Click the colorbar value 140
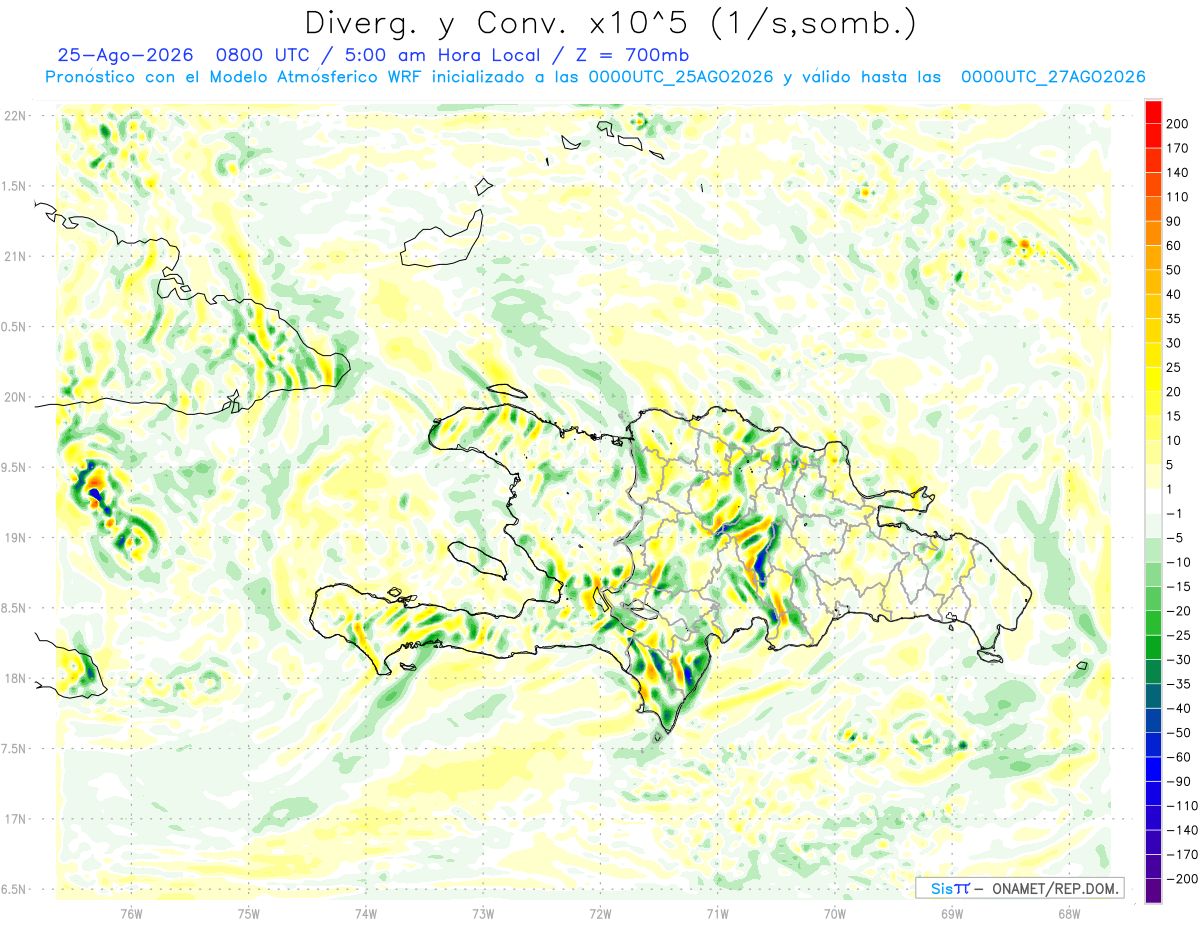Image resolution: width=1200 pixels, height=927 pixels. (x=1177, y=172)
